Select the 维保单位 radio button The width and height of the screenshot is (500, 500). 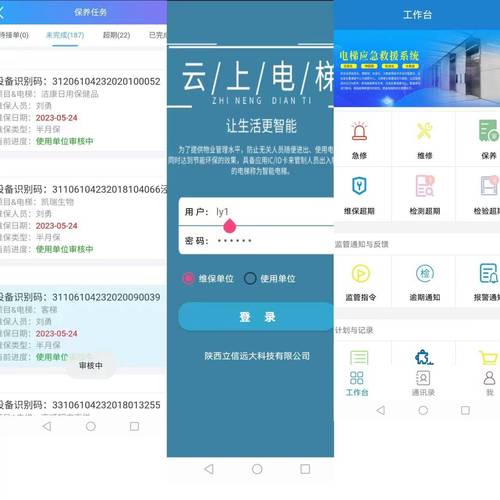pyautogui.click(x=188, y=278)
